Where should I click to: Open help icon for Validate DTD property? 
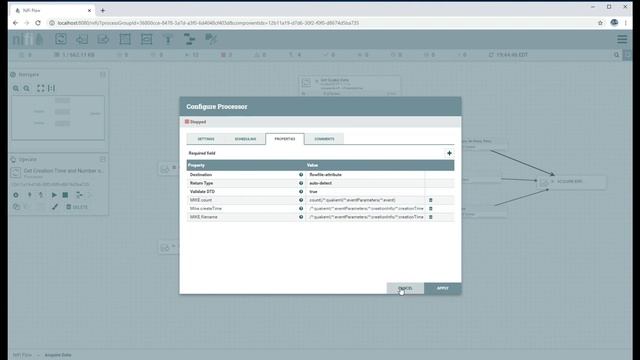pyautogui.click(x=301, y=191)
